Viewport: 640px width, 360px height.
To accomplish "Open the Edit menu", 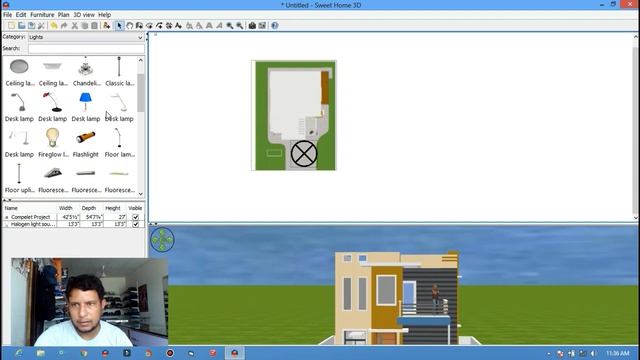I will (x=21, y=15).
